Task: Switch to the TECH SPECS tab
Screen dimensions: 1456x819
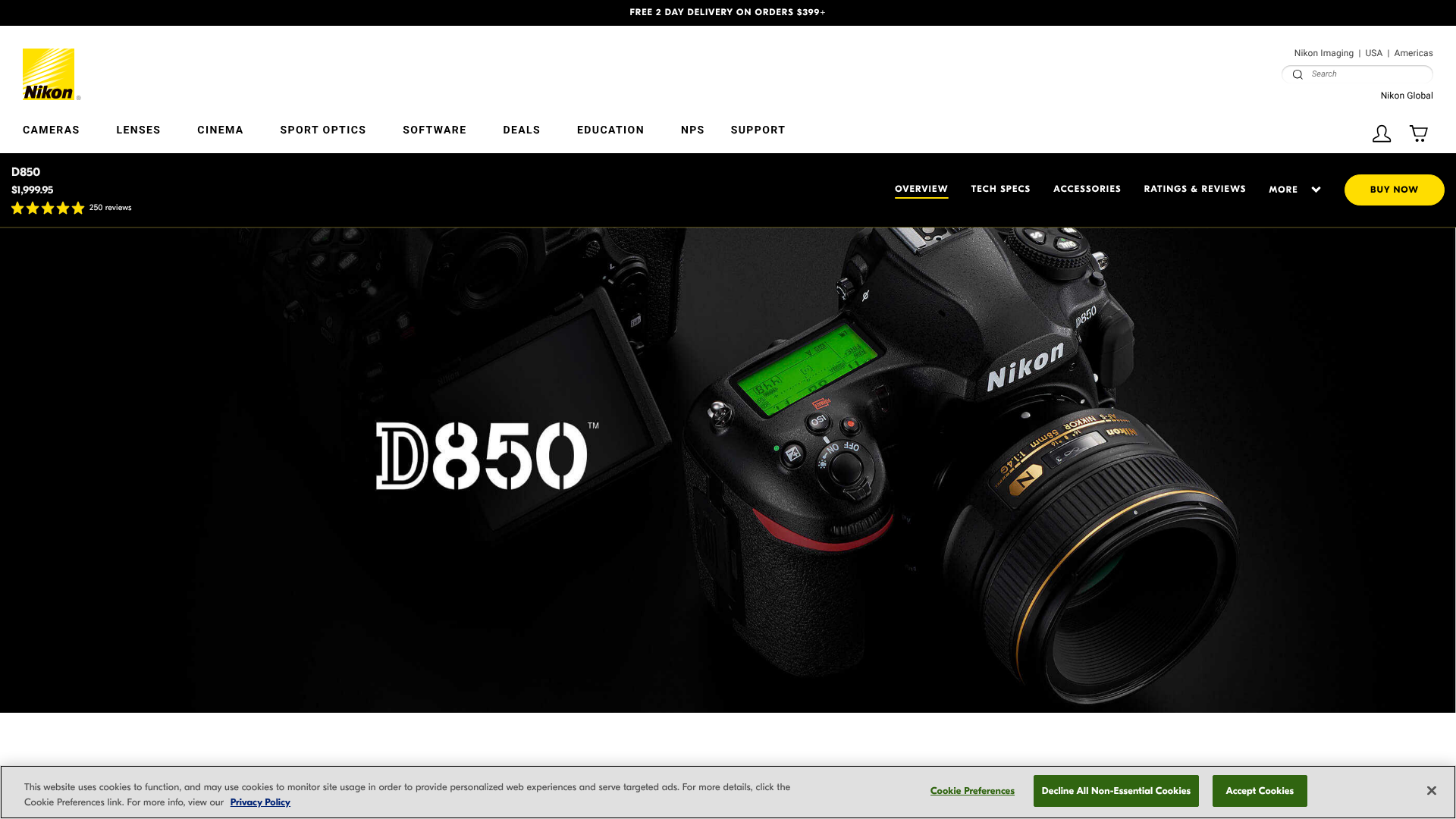Action: 1000,189
